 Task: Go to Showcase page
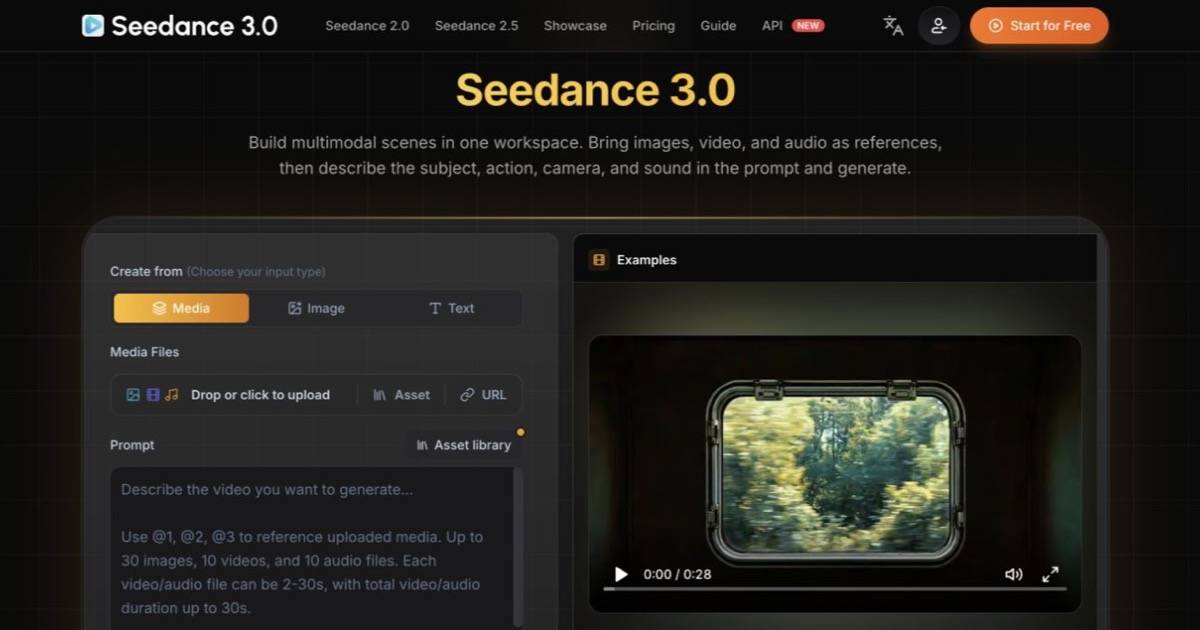coord(575,26)
